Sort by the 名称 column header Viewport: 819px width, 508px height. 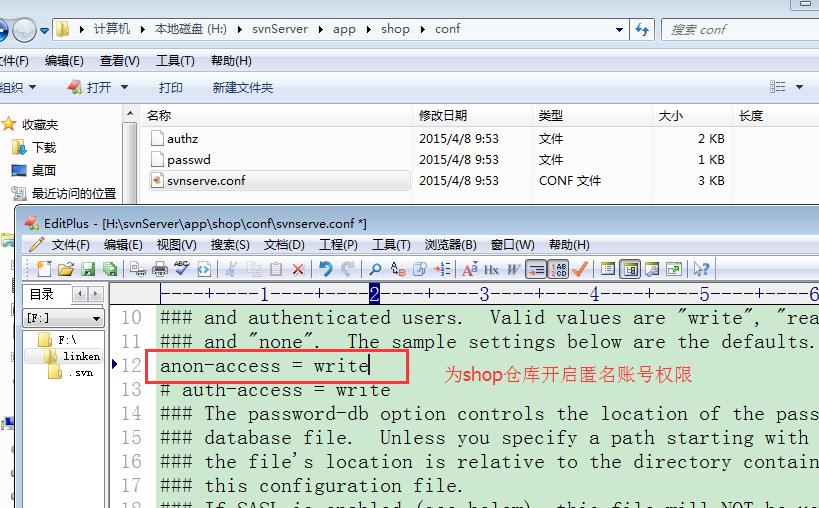pos(159,115)
